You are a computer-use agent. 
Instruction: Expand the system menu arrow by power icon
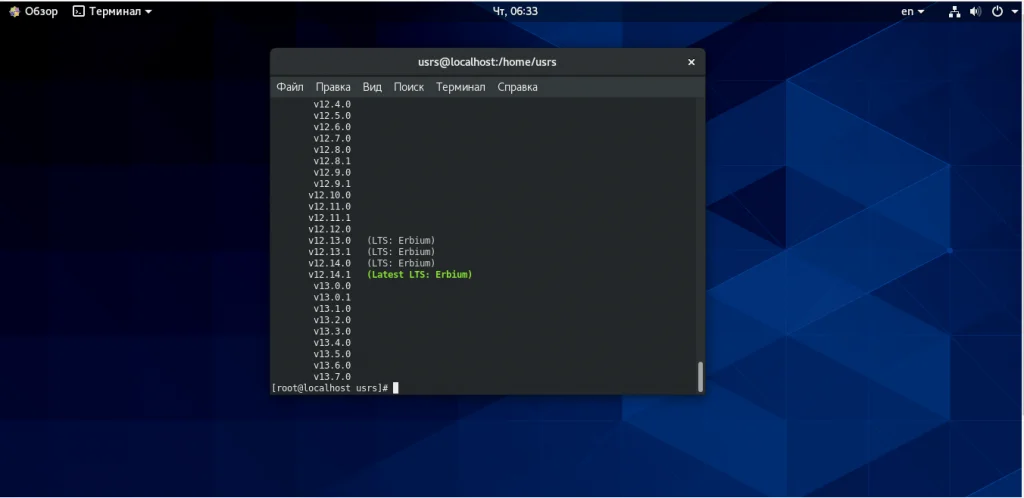click(x=1015, y=12)
